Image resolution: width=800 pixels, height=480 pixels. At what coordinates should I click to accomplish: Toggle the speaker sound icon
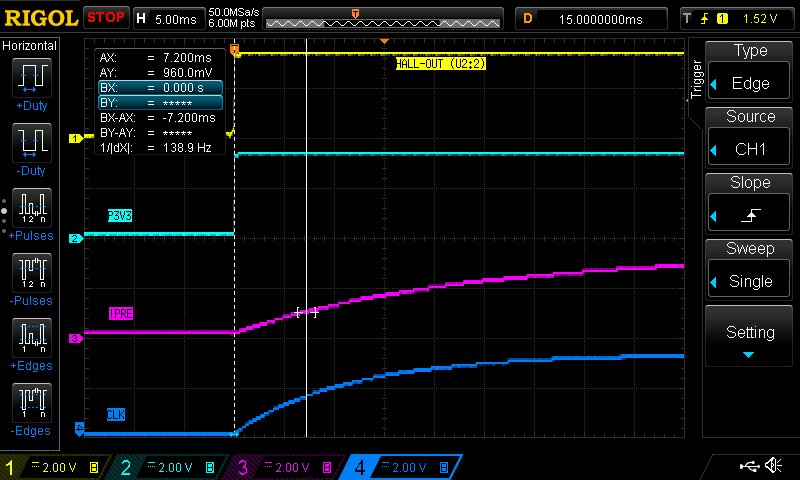(x=774, y=466)
